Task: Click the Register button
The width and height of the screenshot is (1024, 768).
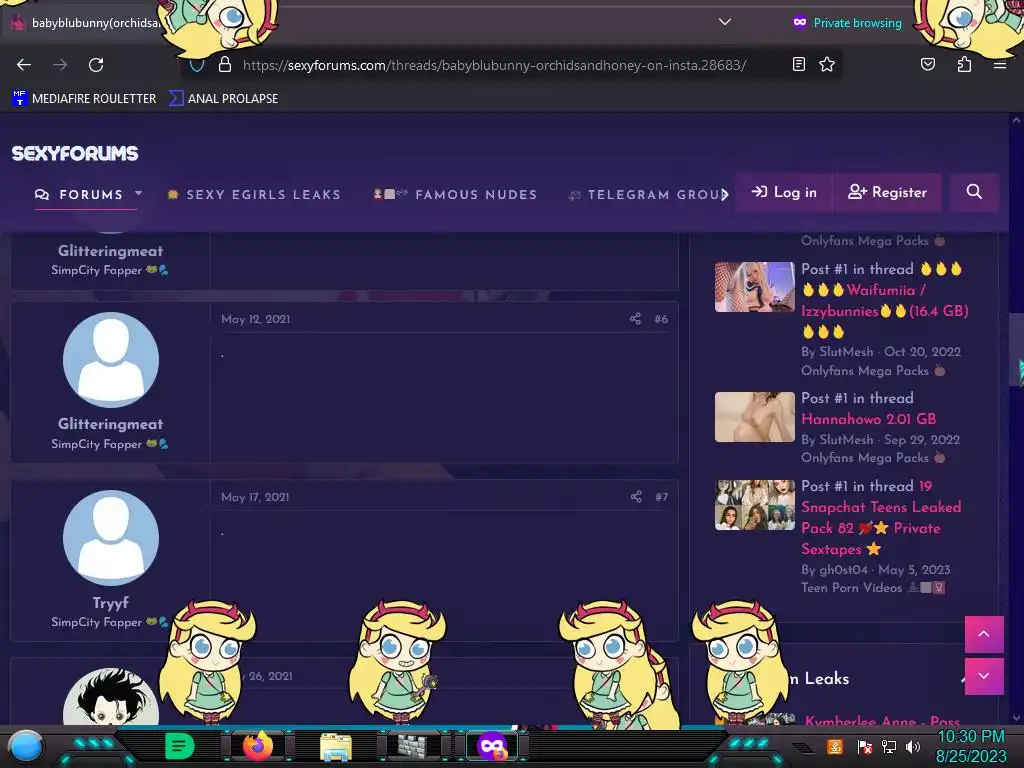Action: (x=888, y=192)
